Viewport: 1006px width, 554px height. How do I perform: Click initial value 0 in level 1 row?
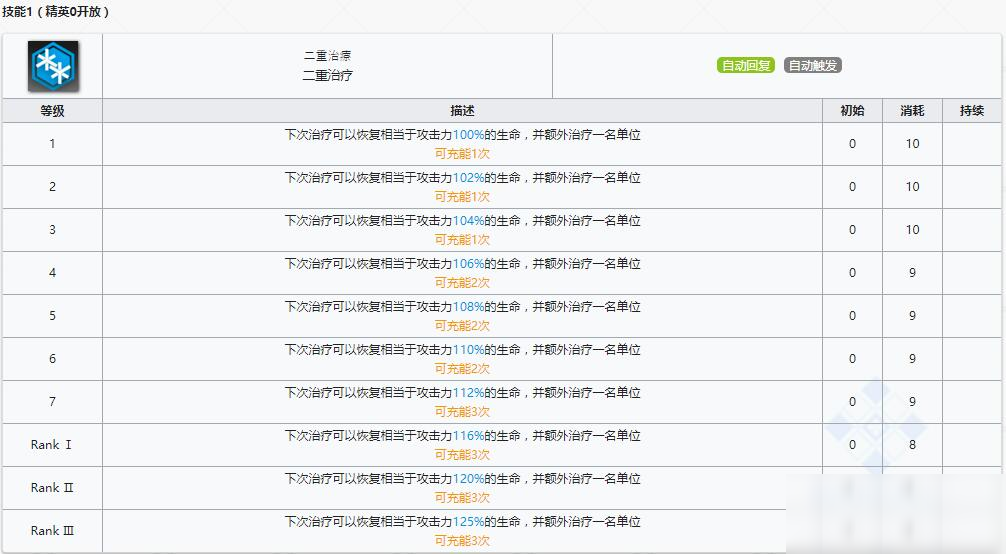pos(852,144)
